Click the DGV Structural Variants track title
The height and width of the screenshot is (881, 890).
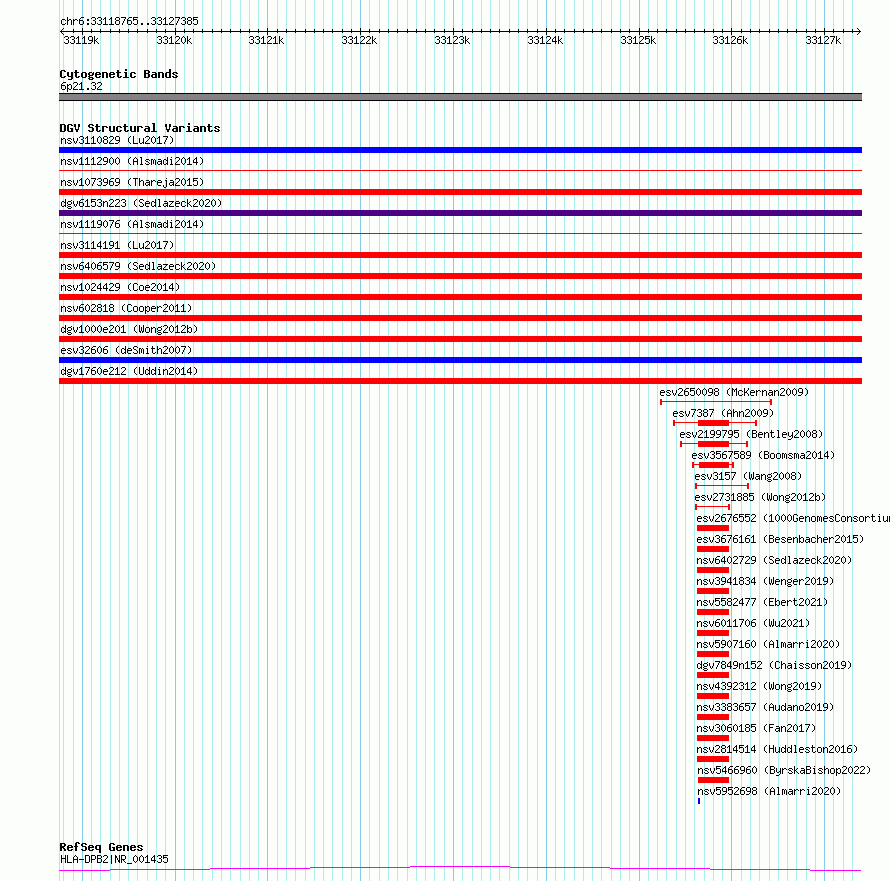[140, 128]
